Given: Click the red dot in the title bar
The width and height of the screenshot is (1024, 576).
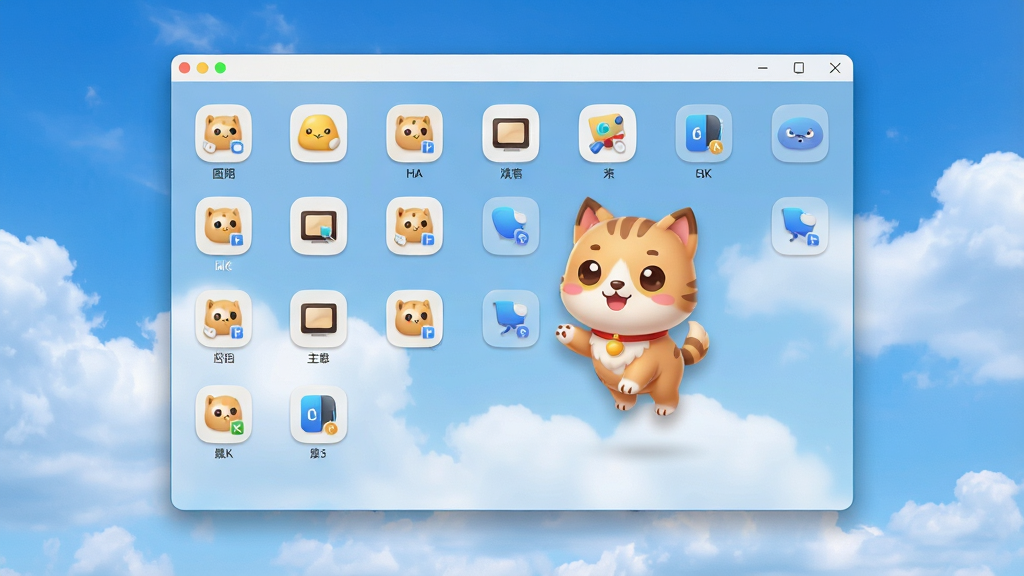Looking at the screenshot, I should click(x=185, y=68).
